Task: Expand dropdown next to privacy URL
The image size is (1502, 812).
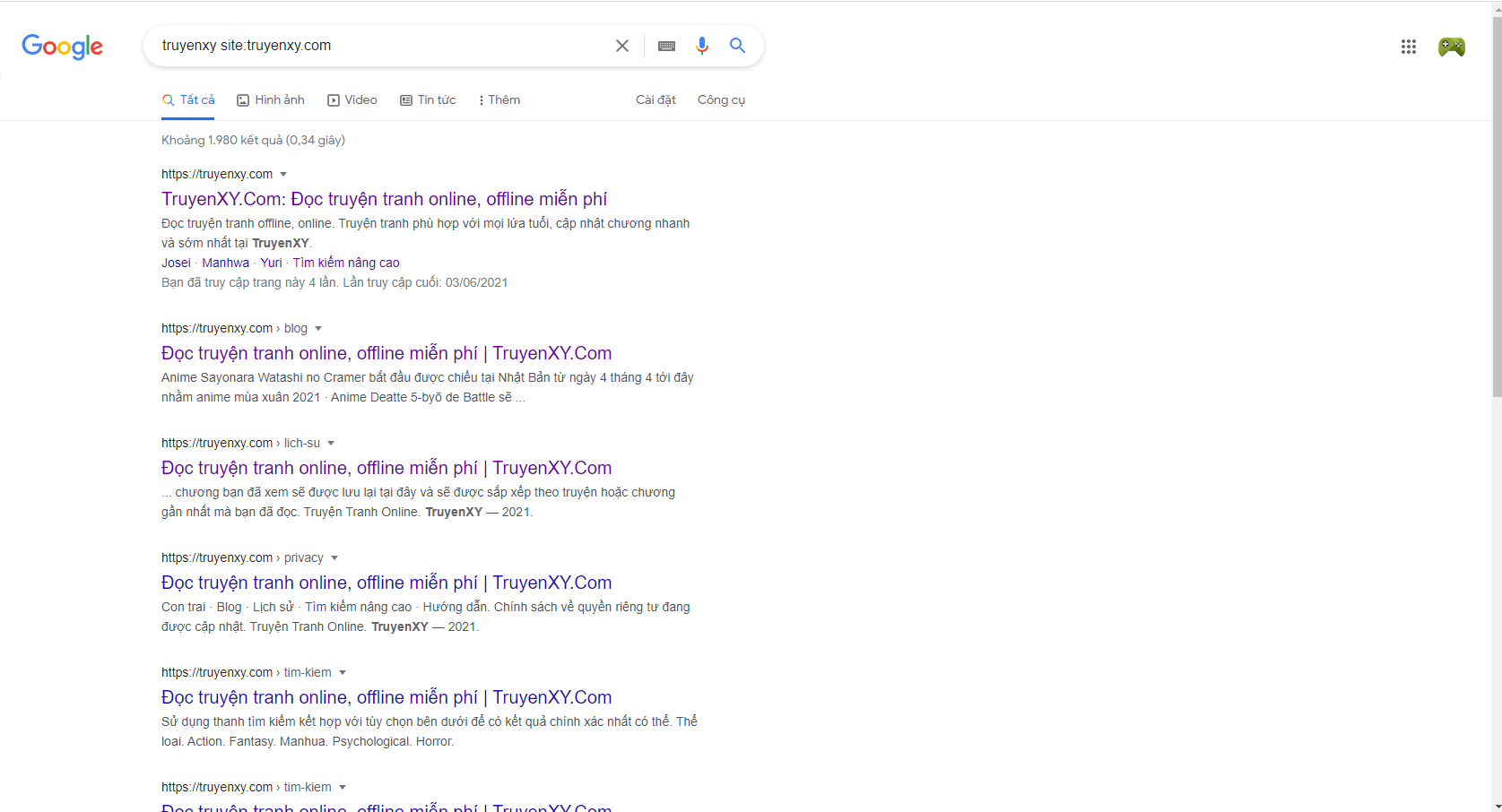Action: pos(334,558)
